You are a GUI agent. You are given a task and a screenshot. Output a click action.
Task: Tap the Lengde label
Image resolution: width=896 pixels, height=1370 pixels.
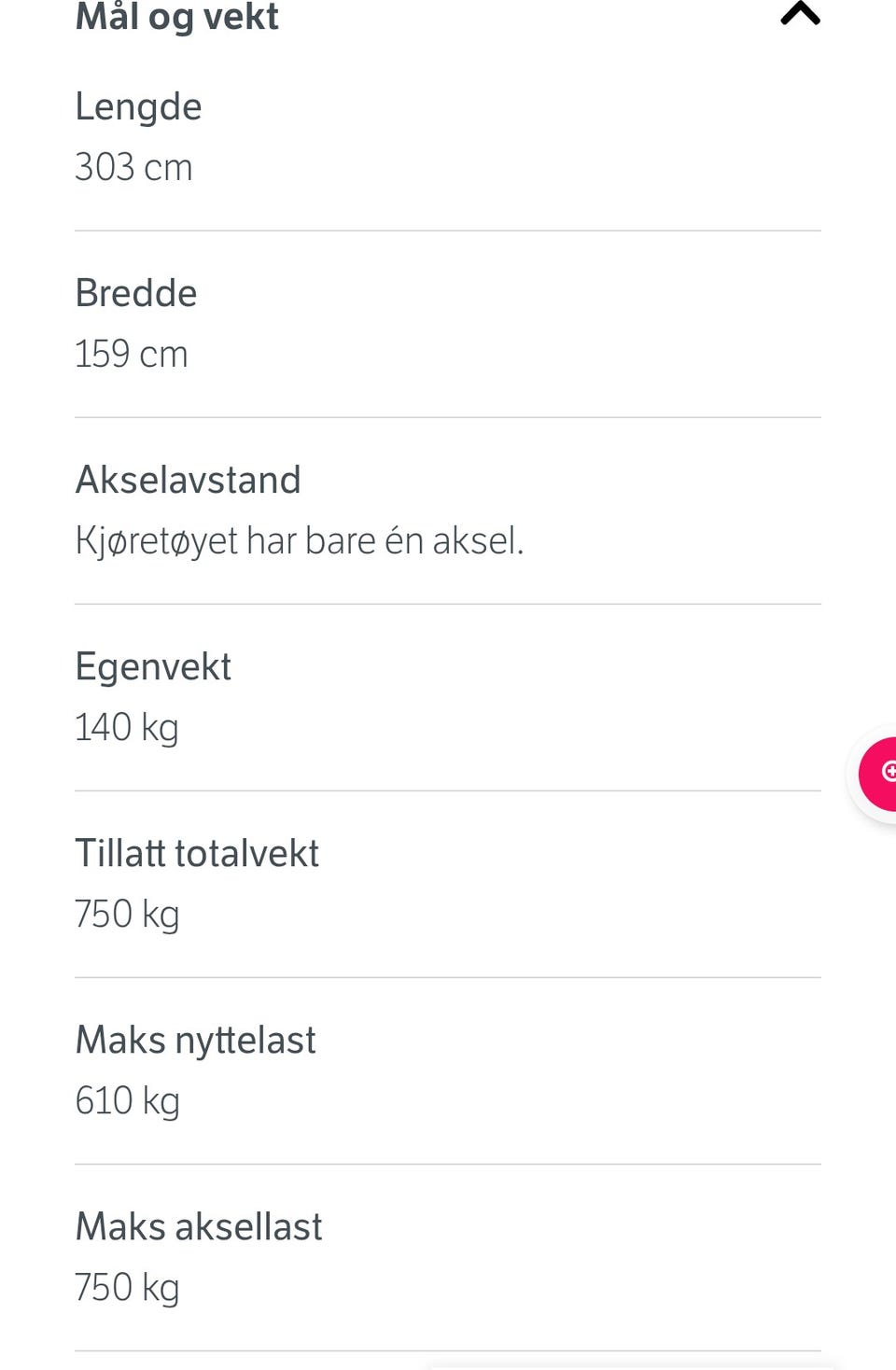(x=138, y=107)
